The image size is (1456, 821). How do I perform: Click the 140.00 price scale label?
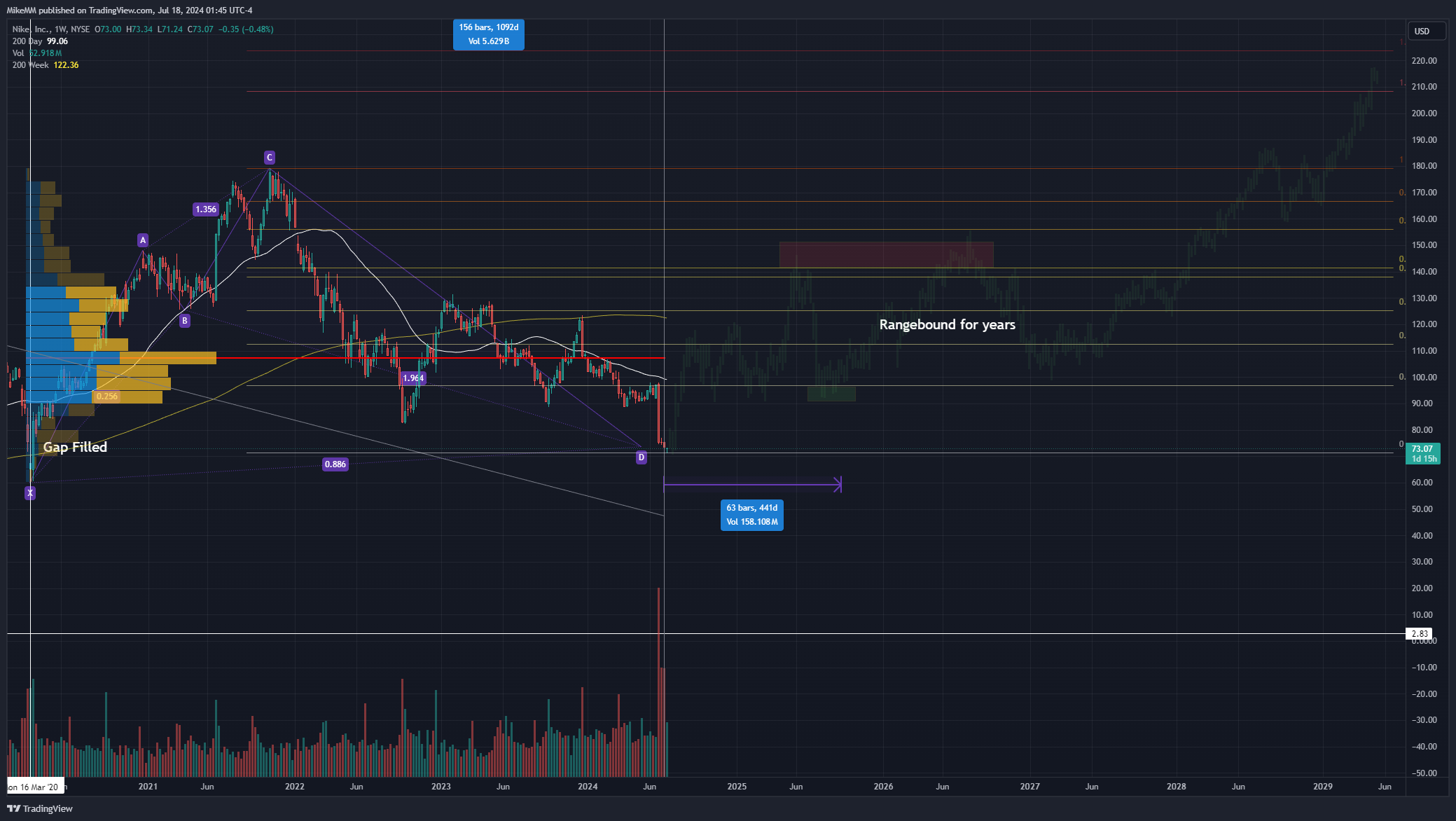pos(1424,272)
